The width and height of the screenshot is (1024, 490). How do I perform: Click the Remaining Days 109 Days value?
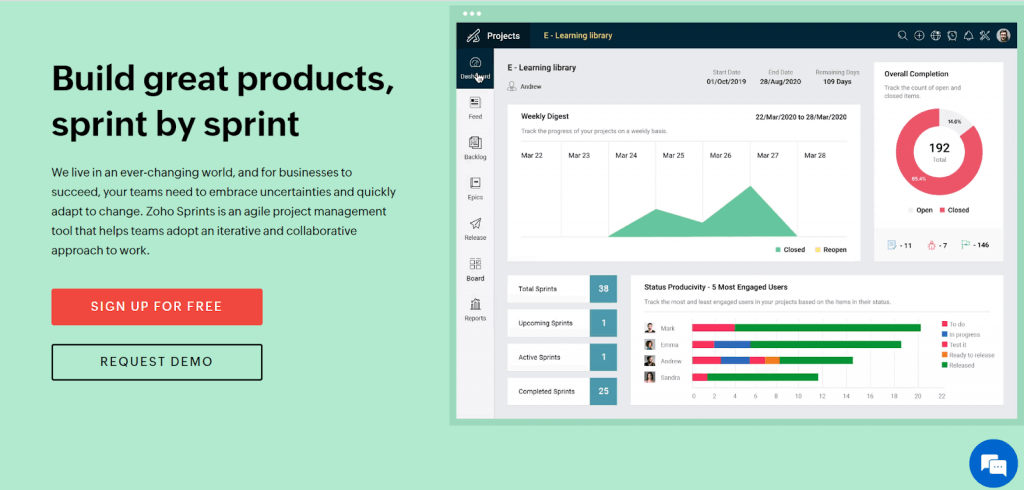tap(837, 82)
